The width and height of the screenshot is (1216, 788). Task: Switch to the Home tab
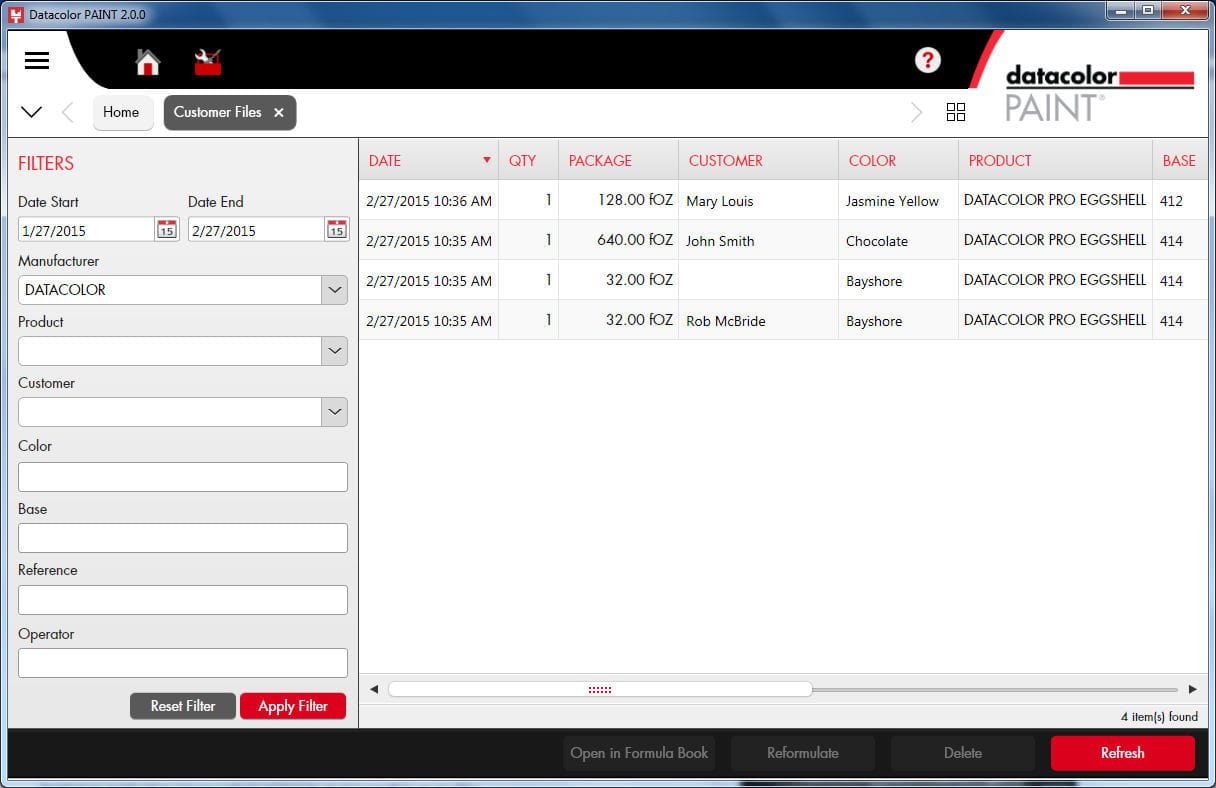point(123,112)
